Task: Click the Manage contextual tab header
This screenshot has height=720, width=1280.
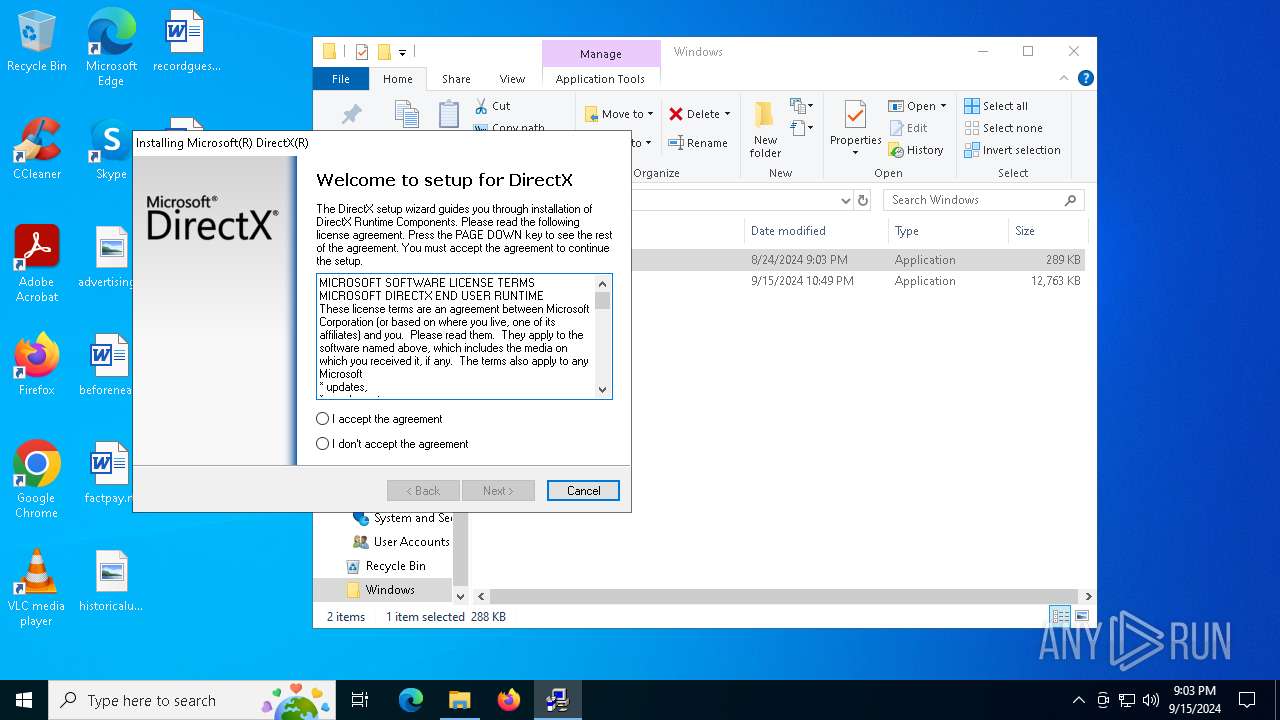Action: (x=601, y=54)
